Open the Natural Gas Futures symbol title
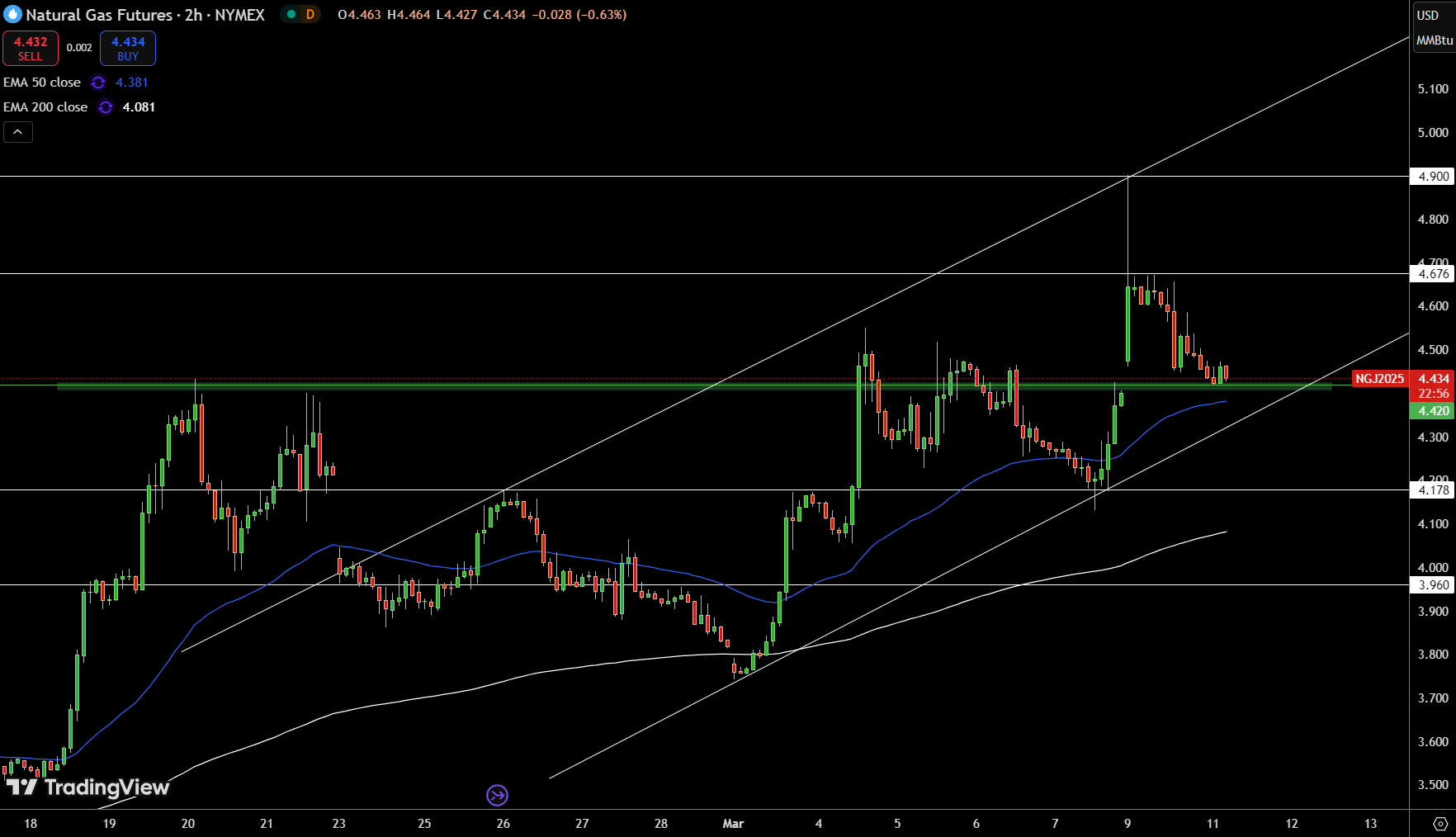 [145, 15]
